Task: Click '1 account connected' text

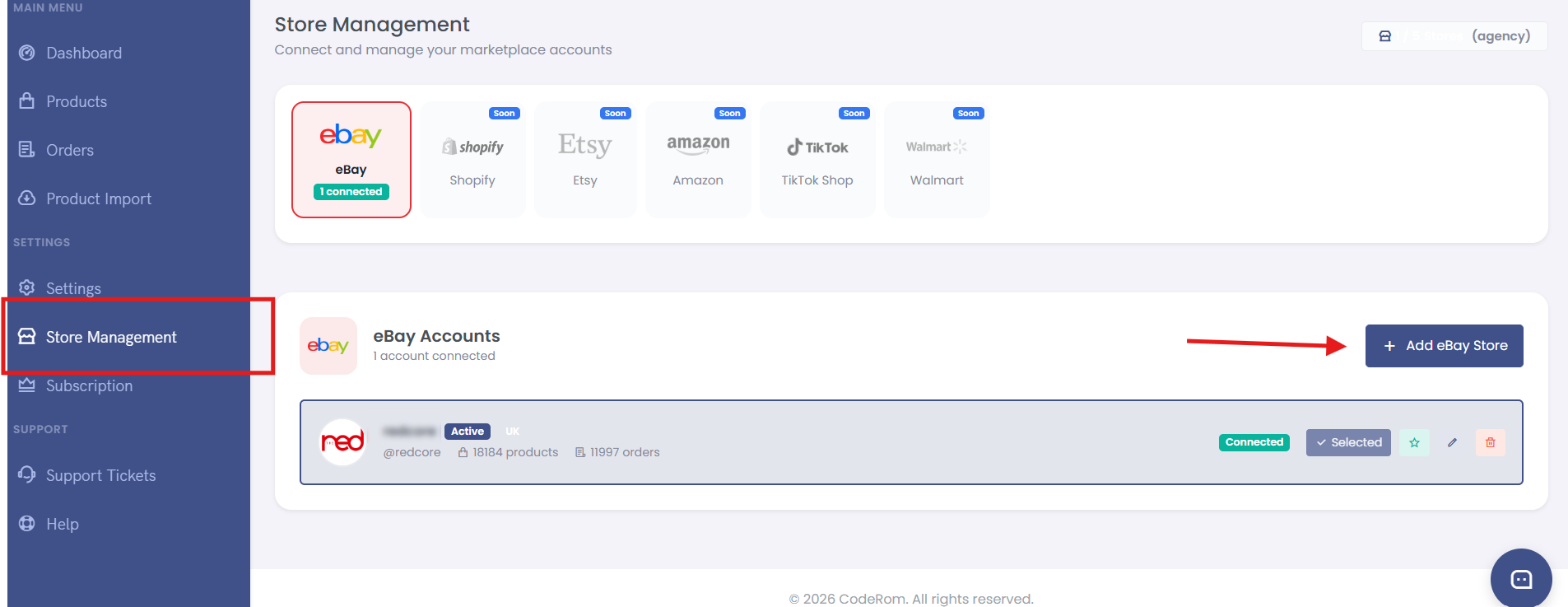Action: pos(434,356)
